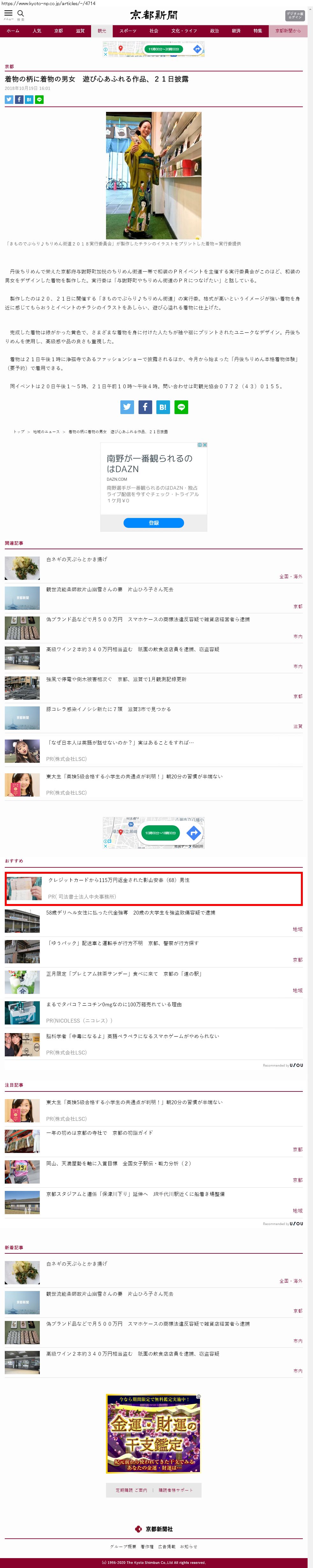
Task: Click the kimono woman article photo
Action: click(x=154, y=175)
